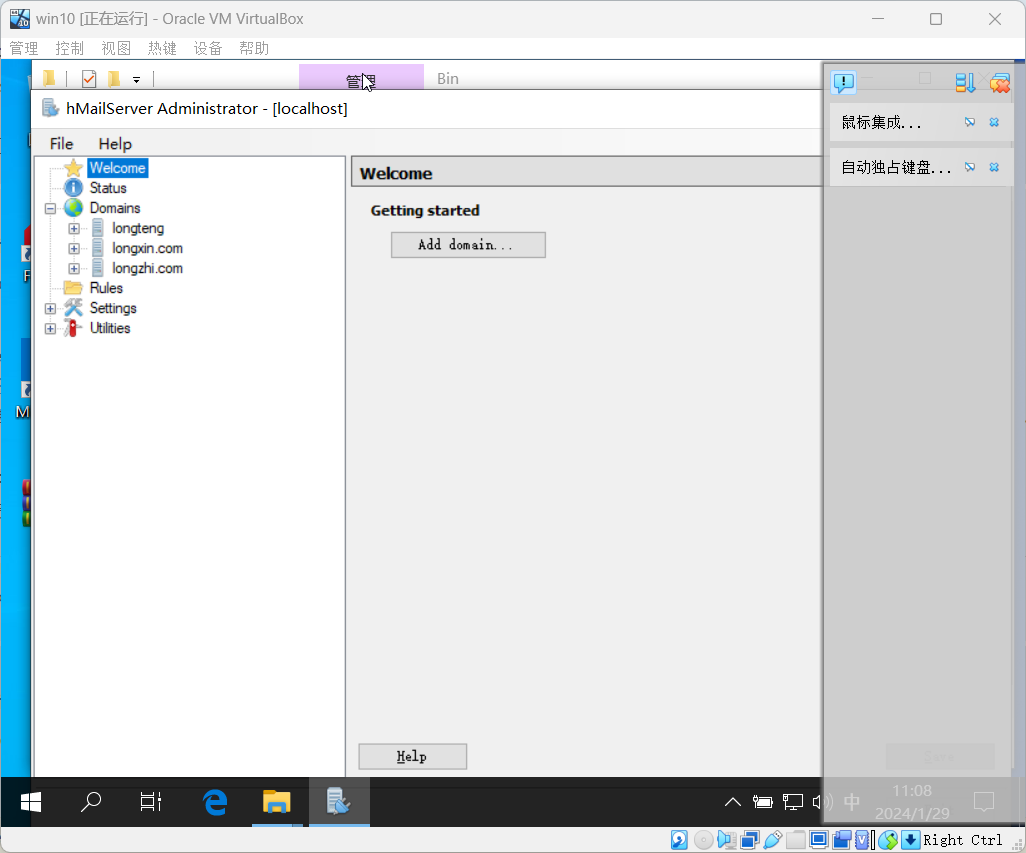Click the Utilities swiss knife icon
Image resolution: width=1026 pixels, height=853 pixels.
point(73,328)
